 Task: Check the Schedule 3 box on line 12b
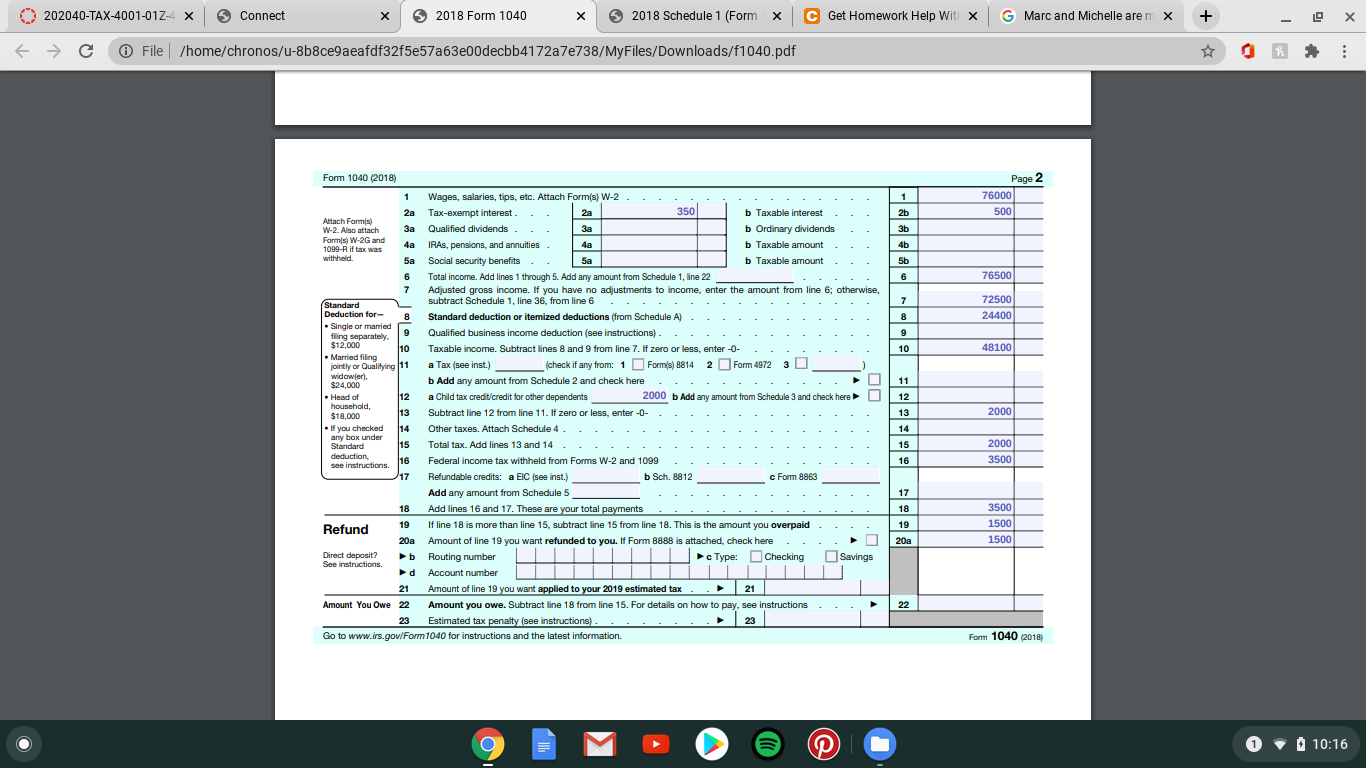click(x=875, y=396)
